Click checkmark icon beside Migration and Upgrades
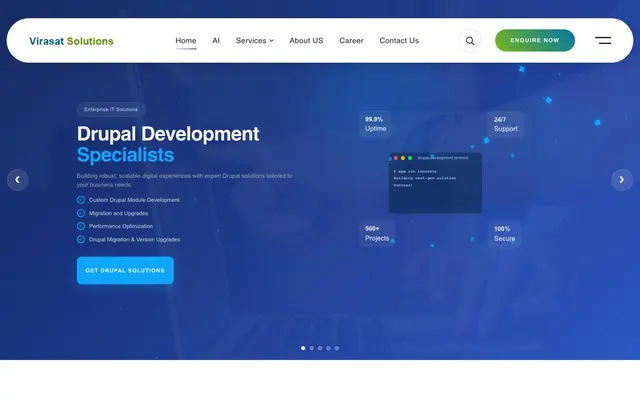640x400 pixels. pyautogui.click(x=81, y=213)
